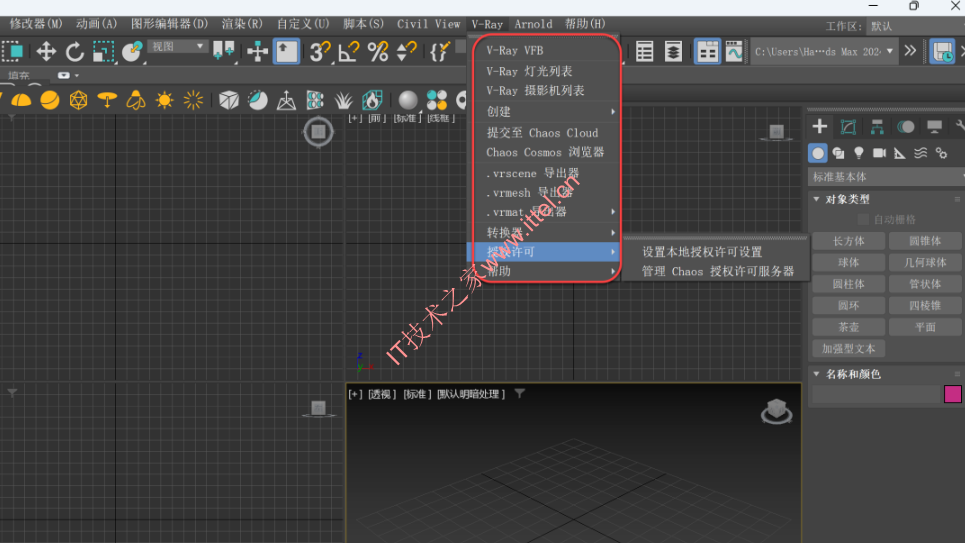This screenshot has width=965, height=543.
Task: Click the autosave disk with clock icon
Action: coord(942,52)
